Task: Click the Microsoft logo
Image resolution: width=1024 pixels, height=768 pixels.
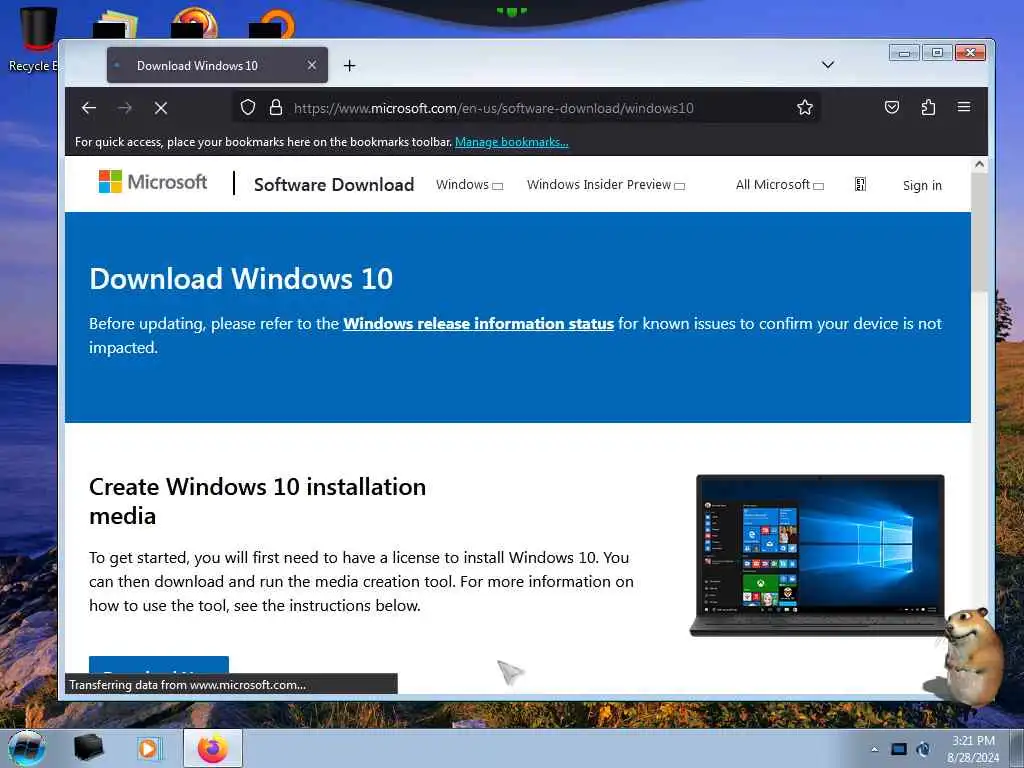Action: tap(153, 182)
